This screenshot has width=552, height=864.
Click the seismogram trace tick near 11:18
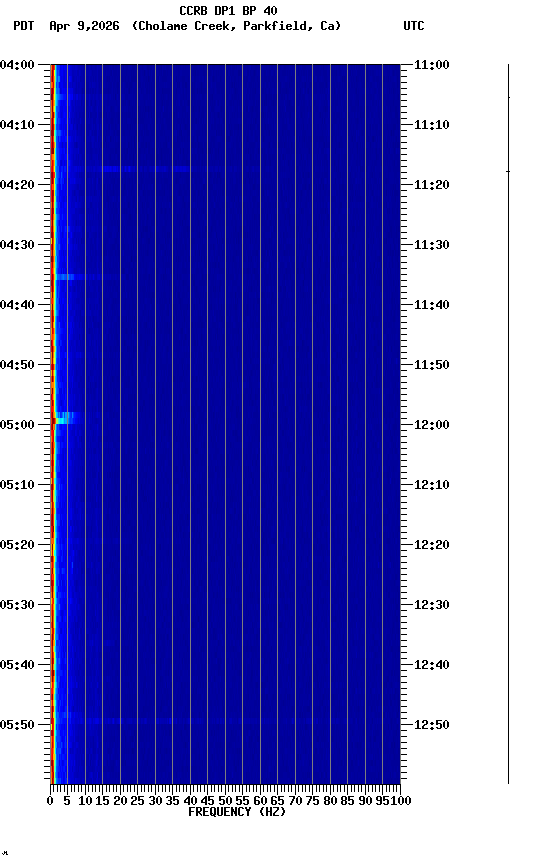pos(508,172)
